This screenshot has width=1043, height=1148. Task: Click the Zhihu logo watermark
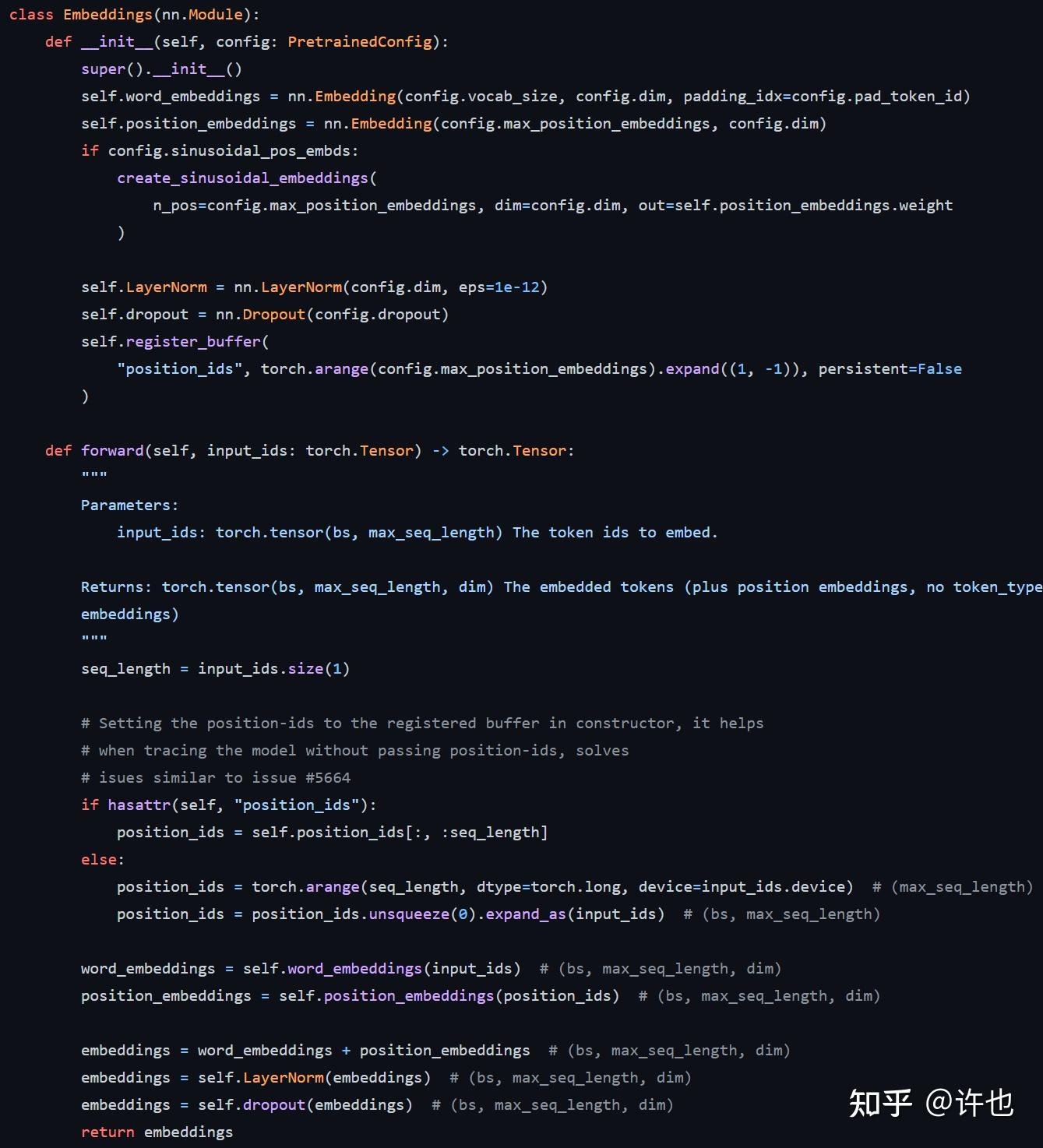pyautogui.click(x=881, y=1102)
